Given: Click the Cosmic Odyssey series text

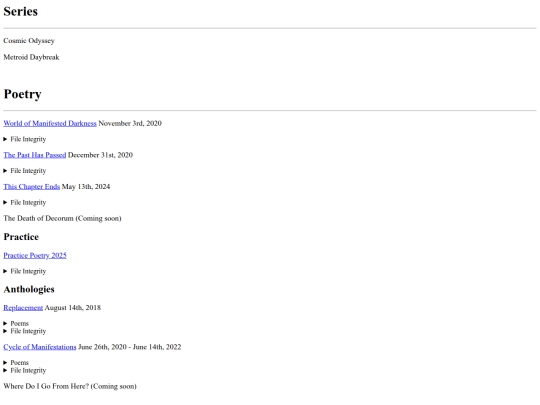Looking at the screenshot, I should coord(29,41).
